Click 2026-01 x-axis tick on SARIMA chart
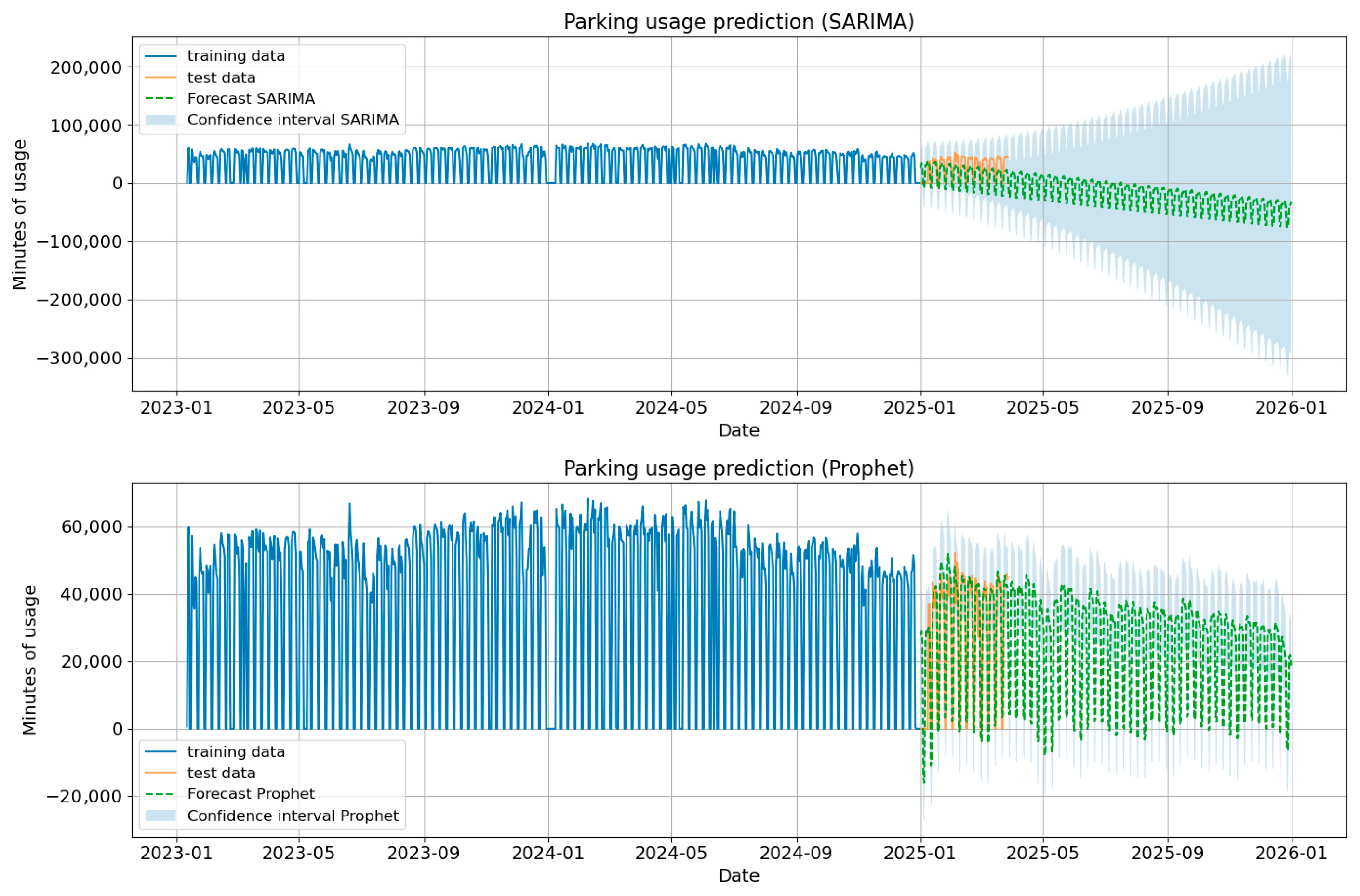 coord(1290,407)
